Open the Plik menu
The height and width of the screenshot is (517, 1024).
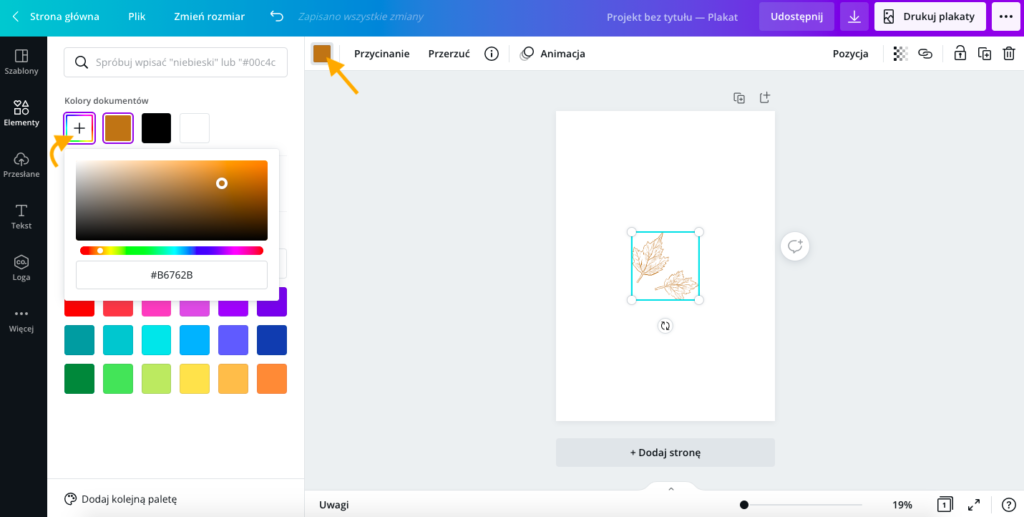pos(136,17)
